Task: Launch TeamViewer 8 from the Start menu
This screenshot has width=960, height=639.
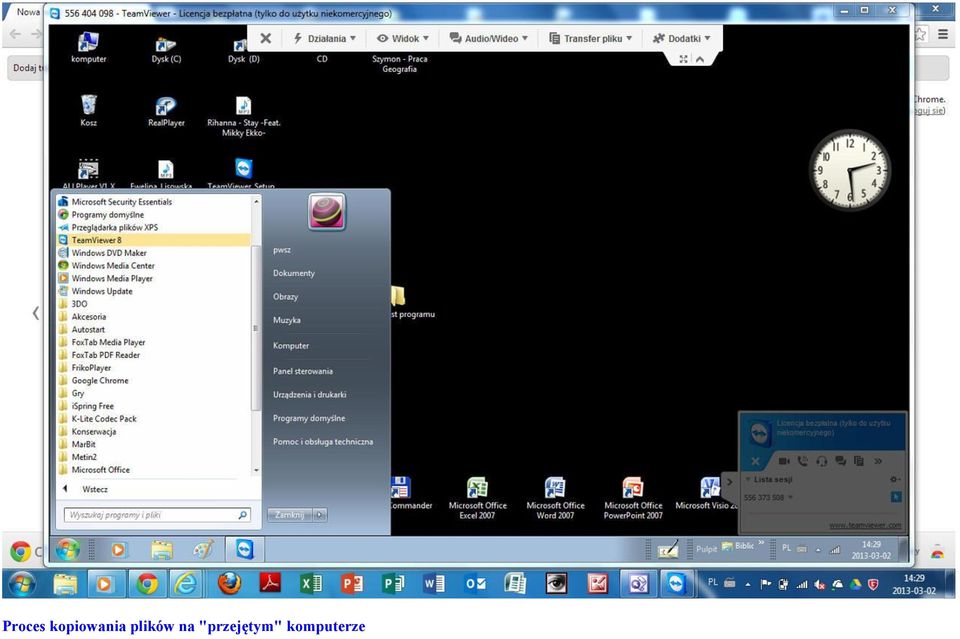Action: tap(153, 240)
